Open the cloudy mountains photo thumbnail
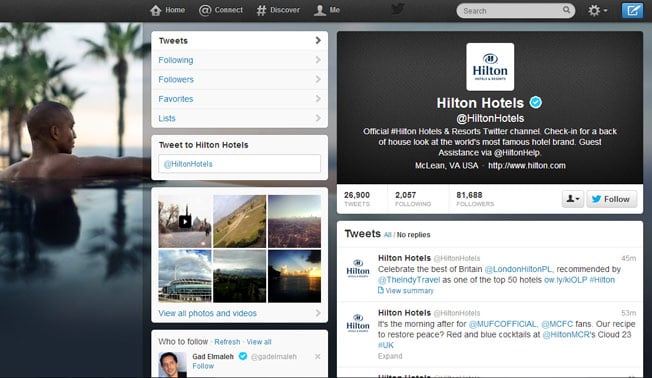The height and width of the screenshot is (378, 652). coord(240,276)
